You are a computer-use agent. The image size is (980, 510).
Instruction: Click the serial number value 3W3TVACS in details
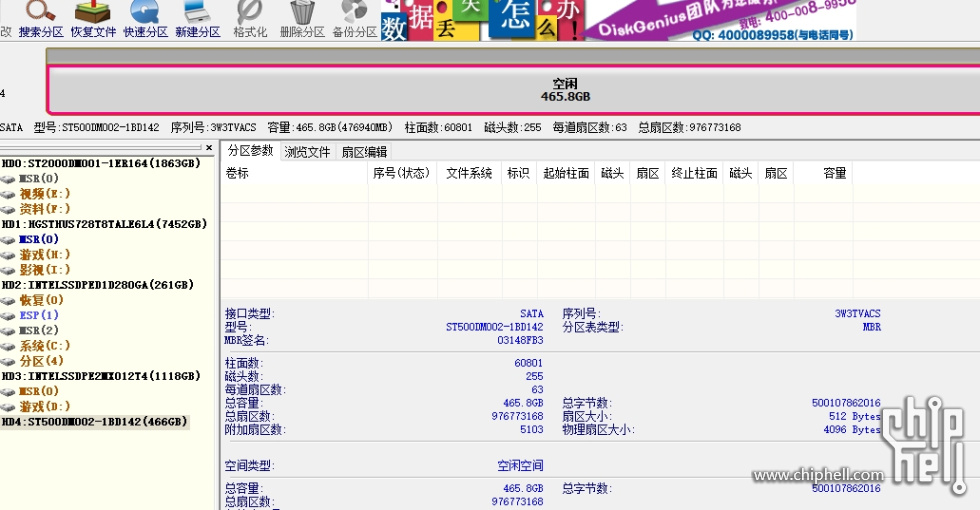[x=858, y=313]
